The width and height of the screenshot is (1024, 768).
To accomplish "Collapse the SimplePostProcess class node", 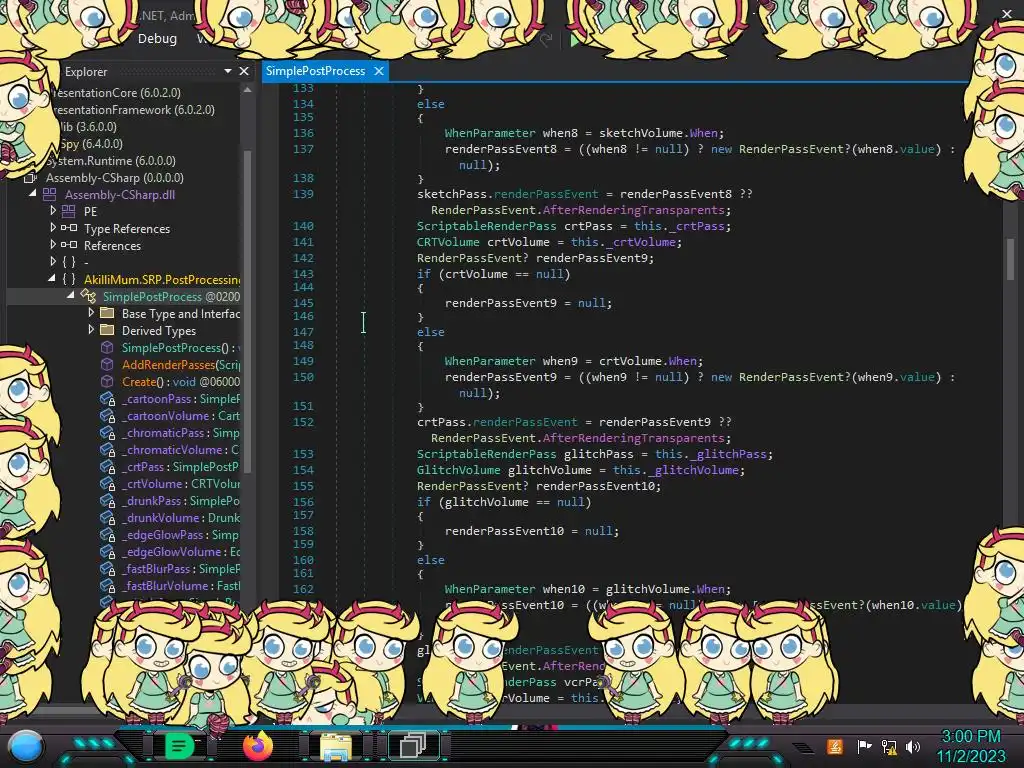I will tap(71, 296).
